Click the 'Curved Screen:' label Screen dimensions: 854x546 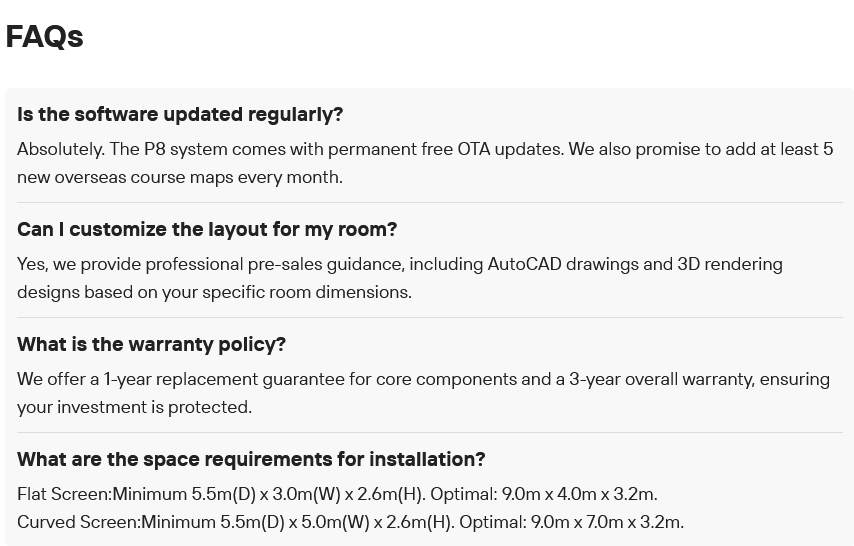point(78,522)
